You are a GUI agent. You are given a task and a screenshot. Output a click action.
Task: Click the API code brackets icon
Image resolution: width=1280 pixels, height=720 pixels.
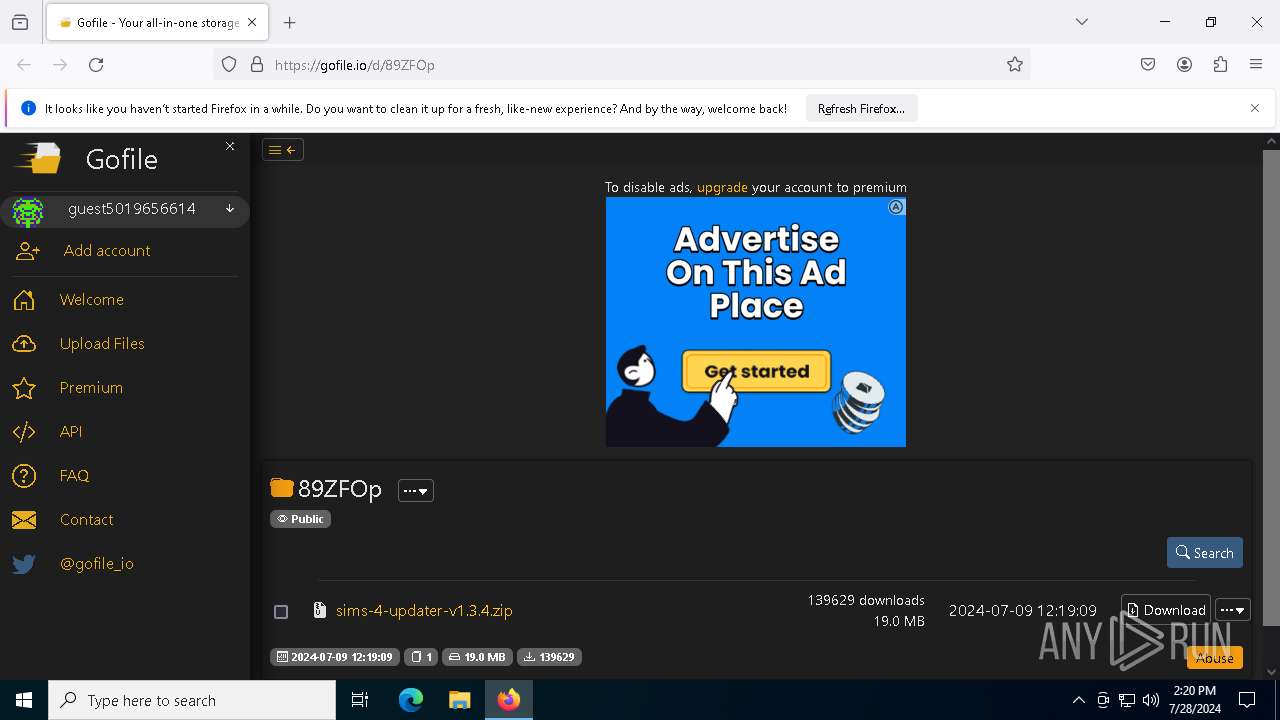[24, 432]
